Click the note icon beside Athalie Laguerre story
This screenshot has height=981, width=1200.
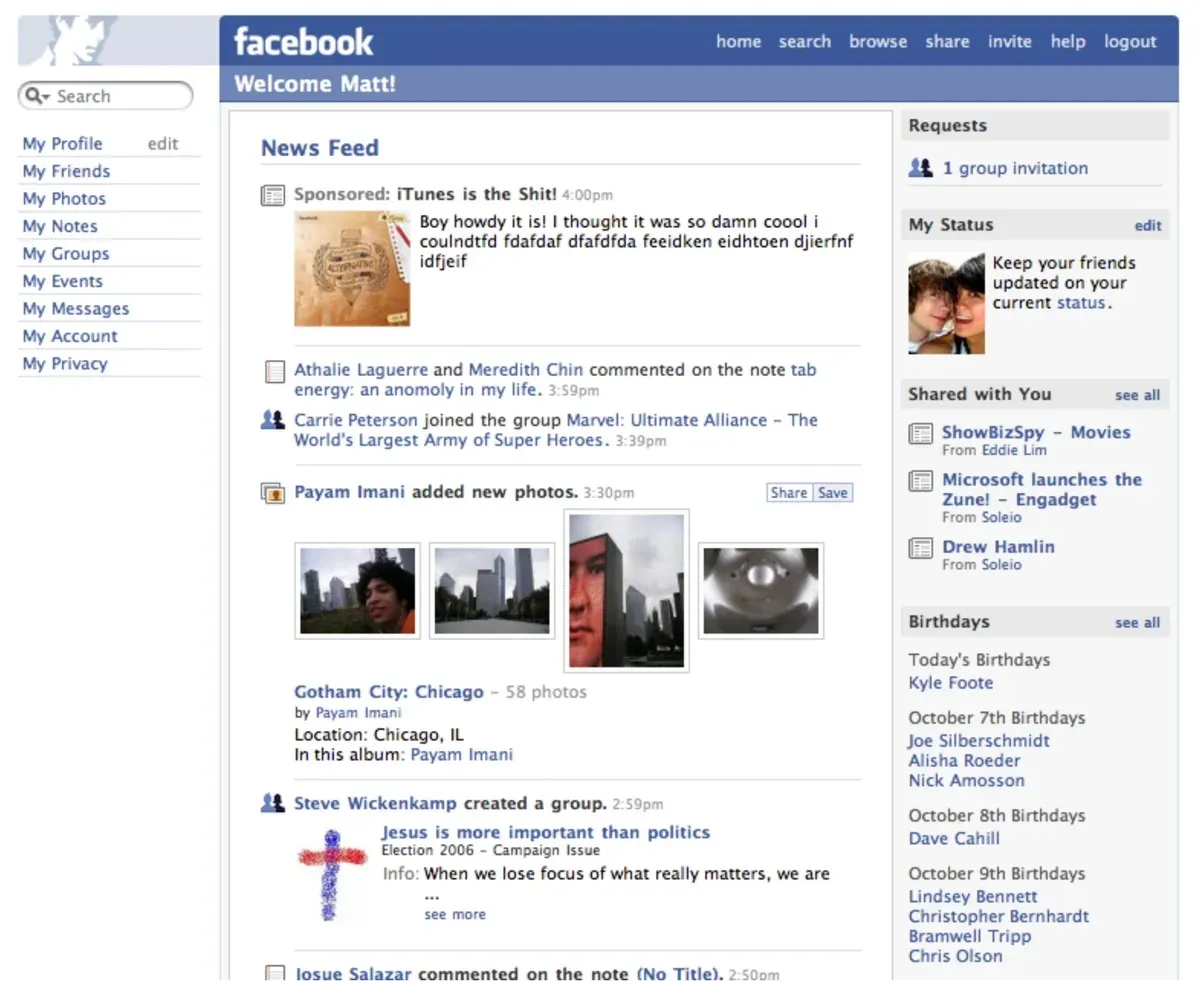pyautogui.click(x=274, y=372)
